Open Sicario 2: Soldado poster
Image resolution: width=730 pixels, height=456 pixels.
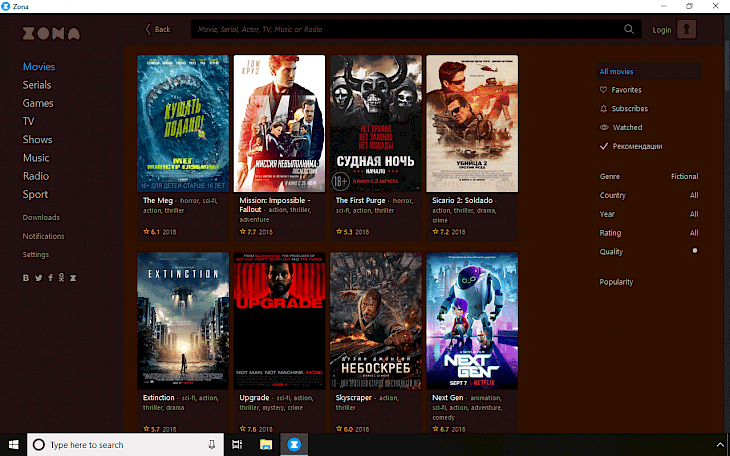tap(472, 123)
